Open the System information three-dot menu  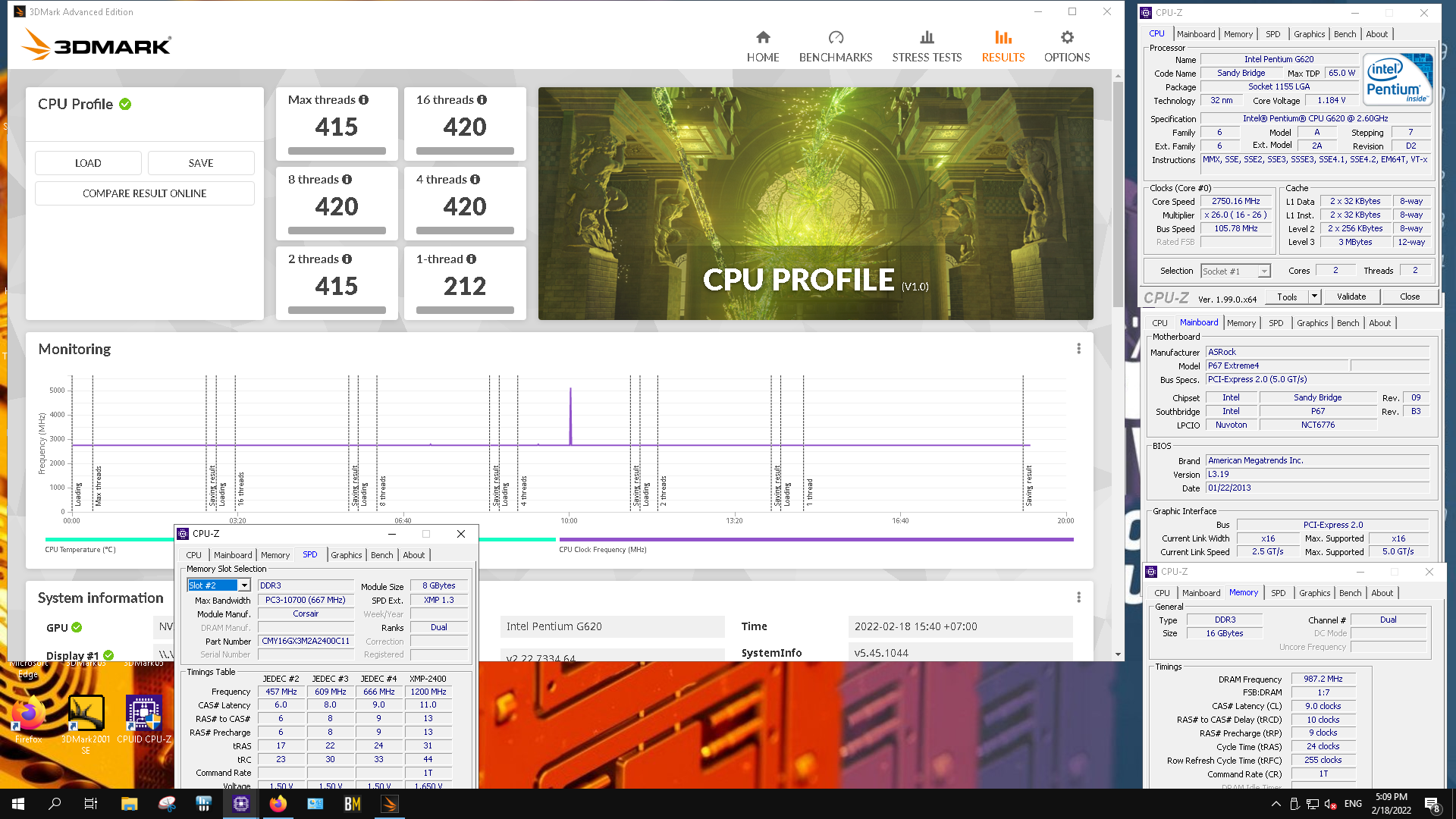(x=1078, y=598)
